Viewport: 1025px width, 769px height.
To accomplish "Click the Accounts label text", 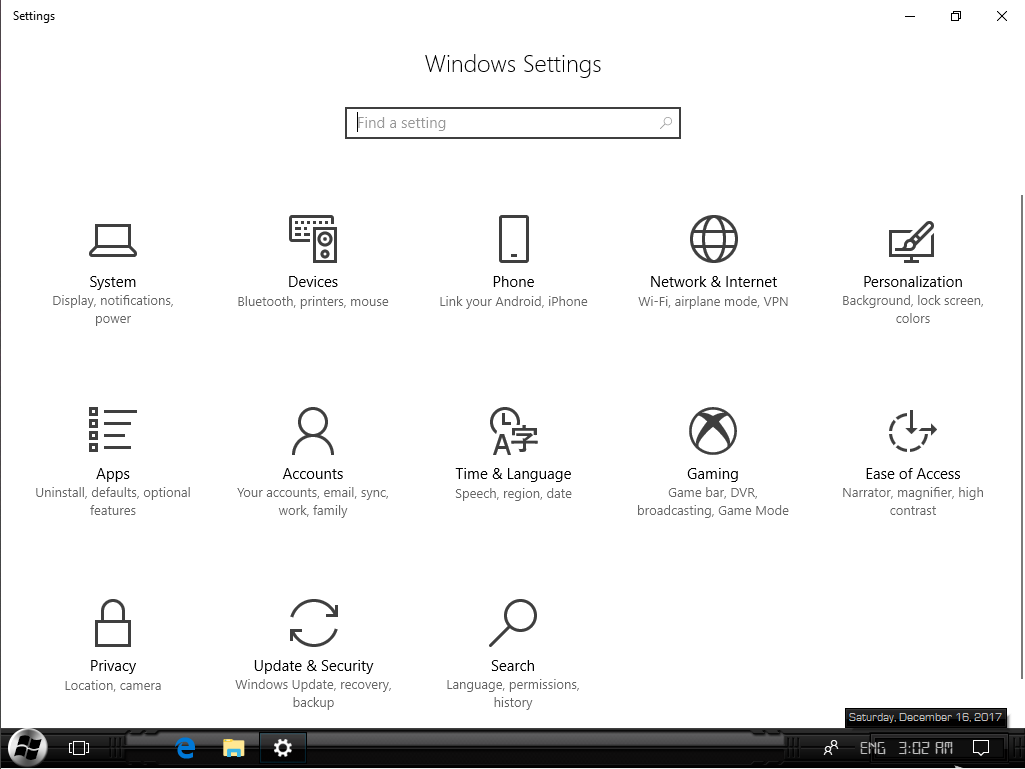I will coord(313,473).
